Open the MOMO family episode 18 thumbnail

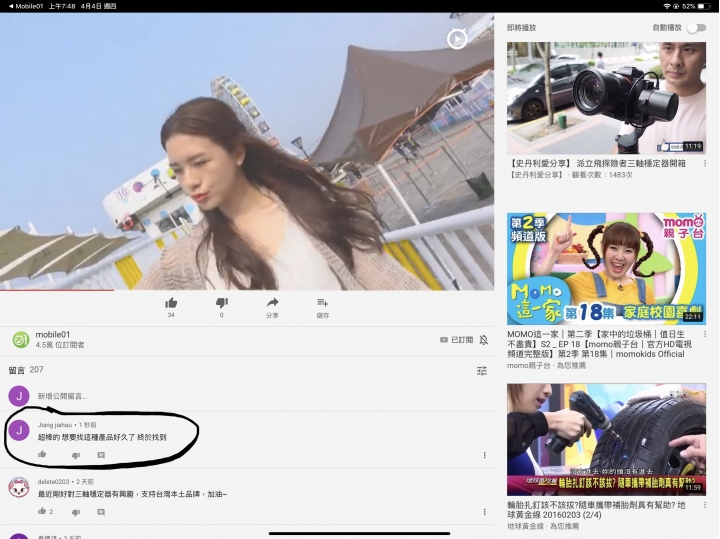tap(606, 269)
